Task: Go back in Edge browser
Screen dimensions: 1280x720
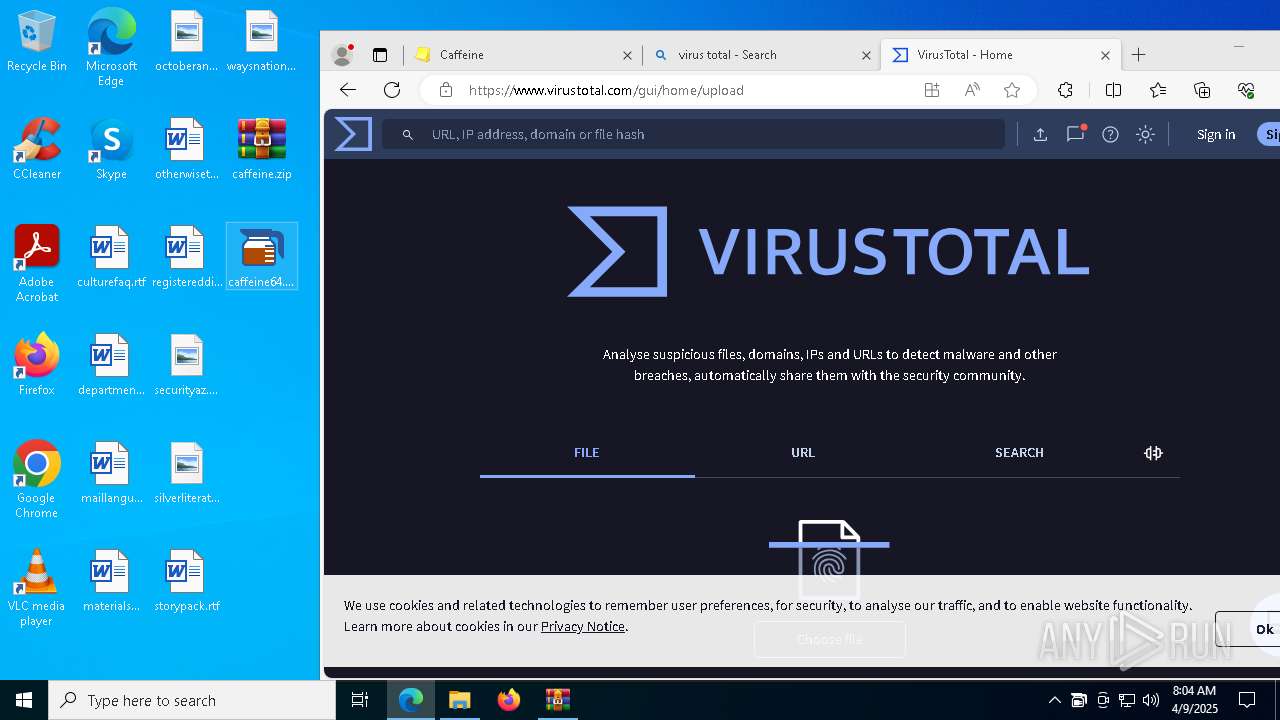Action: [347, 90]
